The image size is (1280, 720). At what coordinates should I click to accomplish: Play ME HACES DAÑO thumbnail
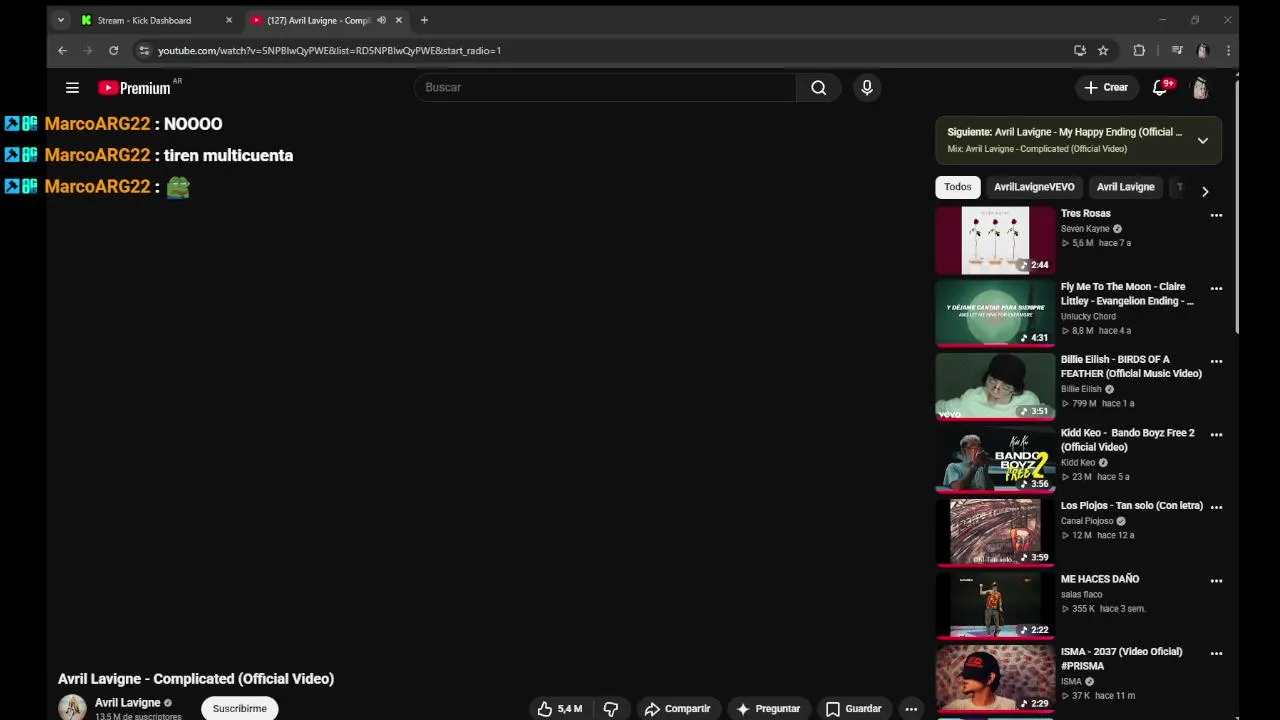(995, 605)
